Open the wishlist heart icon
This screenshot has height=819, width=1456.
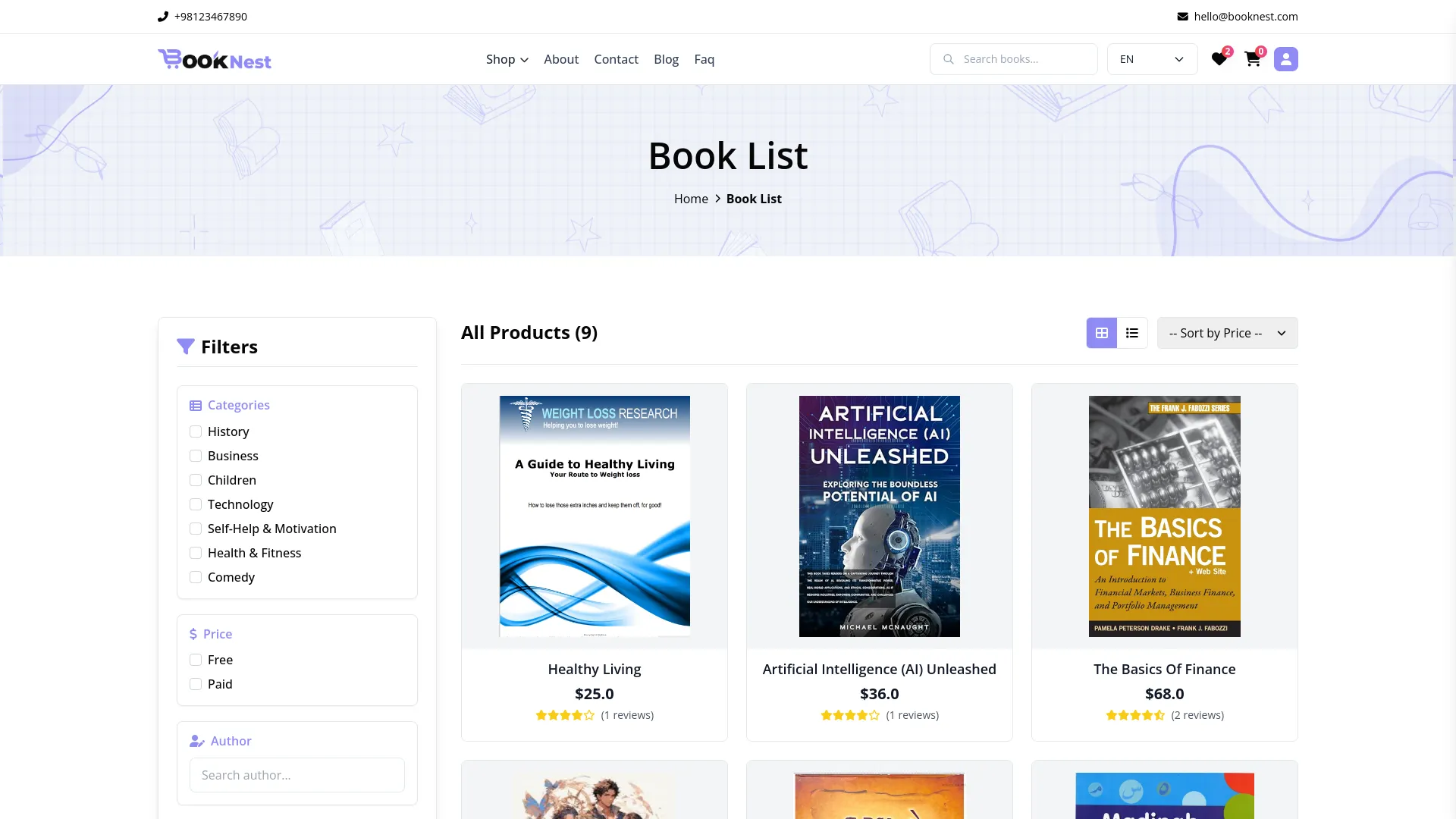point(1219,58)
